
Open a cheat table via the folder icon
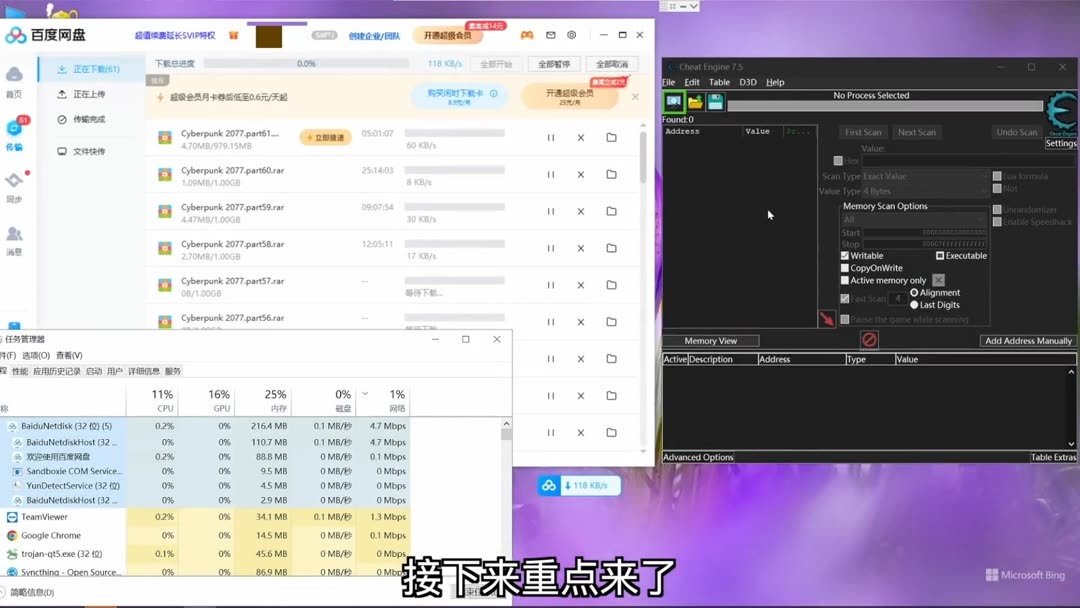click(x=694, y=101)
